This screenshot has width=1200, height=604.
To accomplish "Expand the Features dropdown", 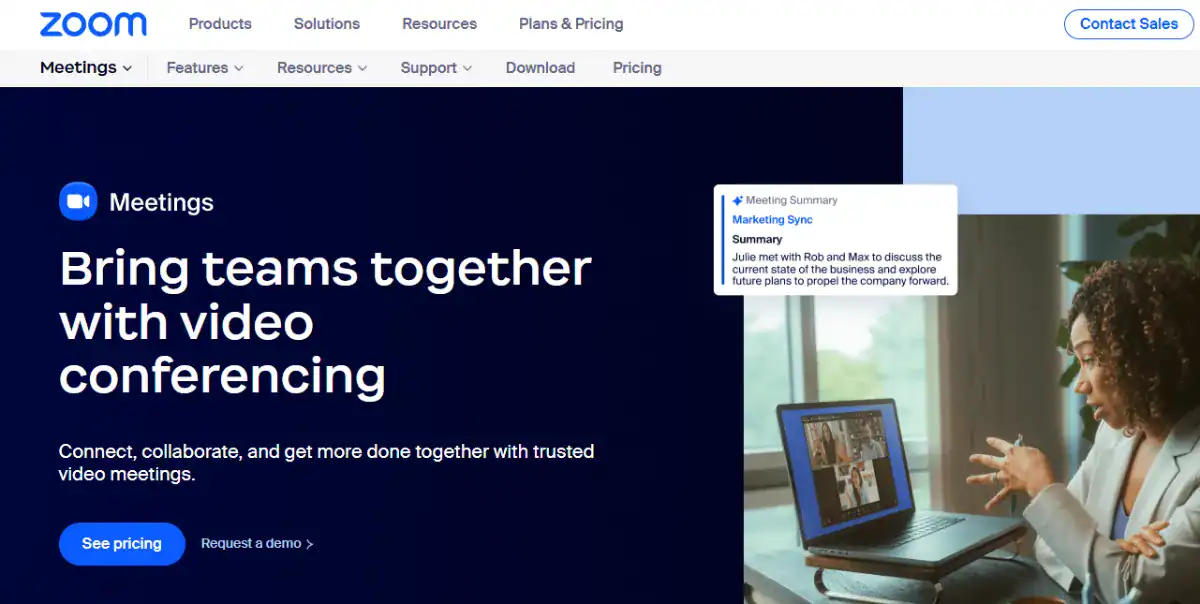I will click(x=205, y=68).
